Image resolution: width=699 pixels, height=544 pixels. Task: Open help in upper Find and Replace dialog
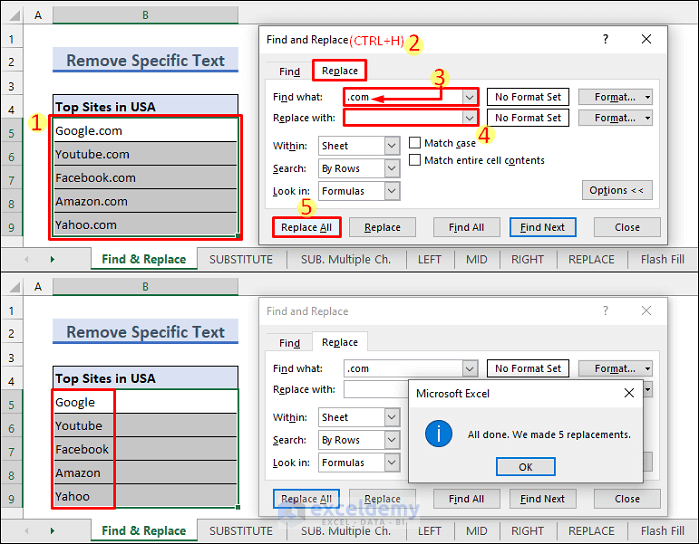(605, 39)
